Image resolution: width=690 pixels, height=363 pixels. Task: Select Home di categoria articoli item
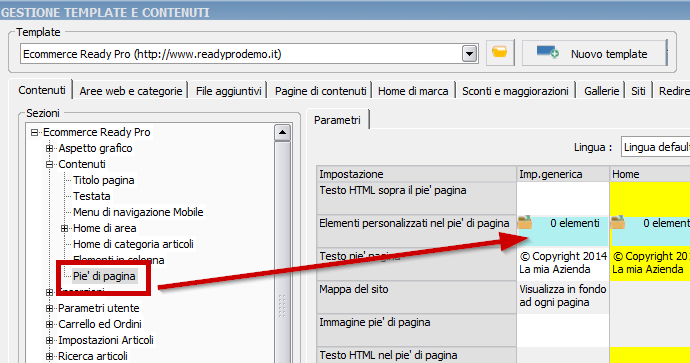click(x=133, y=244)
